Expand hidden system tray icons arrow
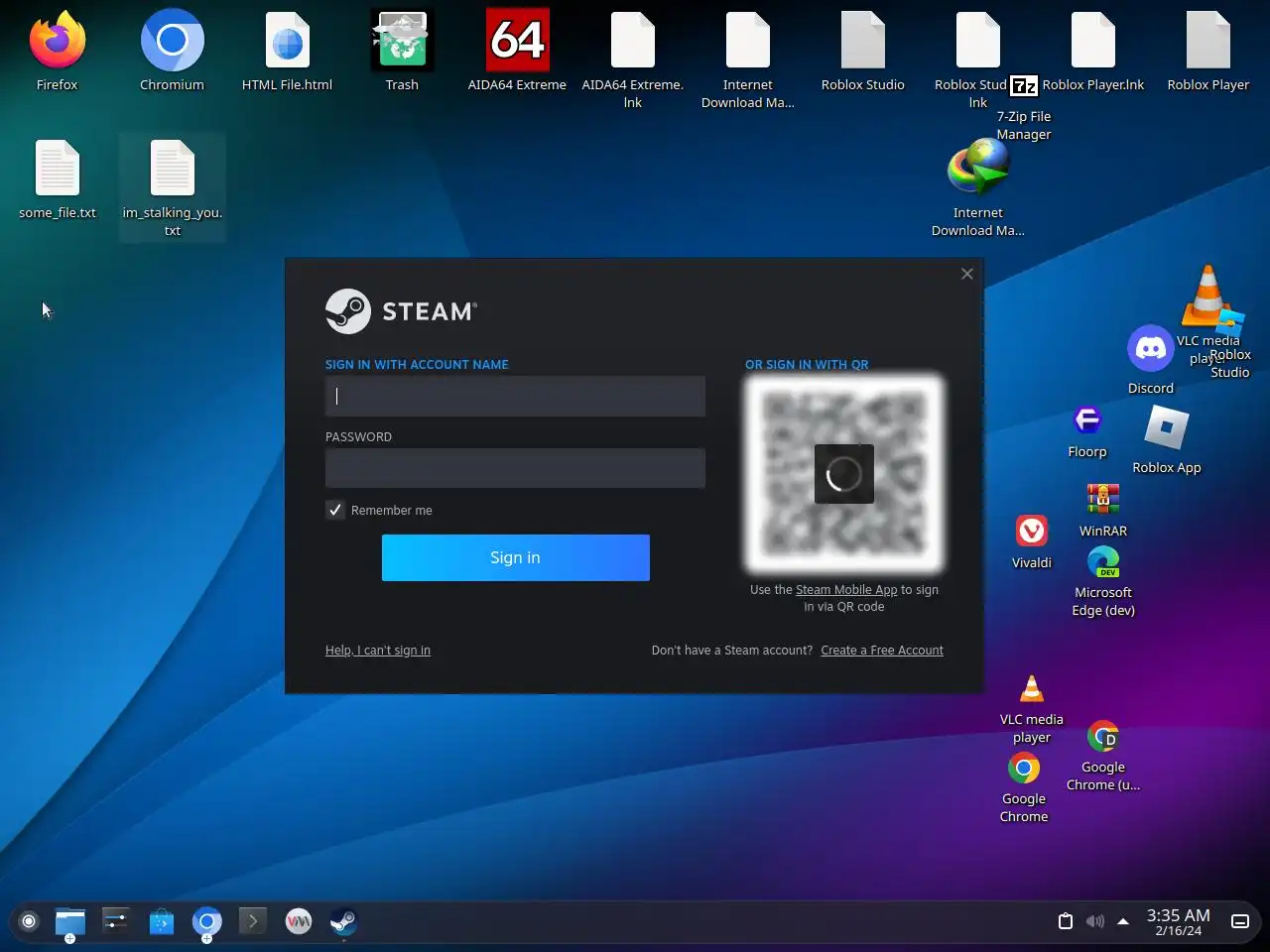Image resolution: width=1270 pixels, height=952 pixels. coord(1123,921)
